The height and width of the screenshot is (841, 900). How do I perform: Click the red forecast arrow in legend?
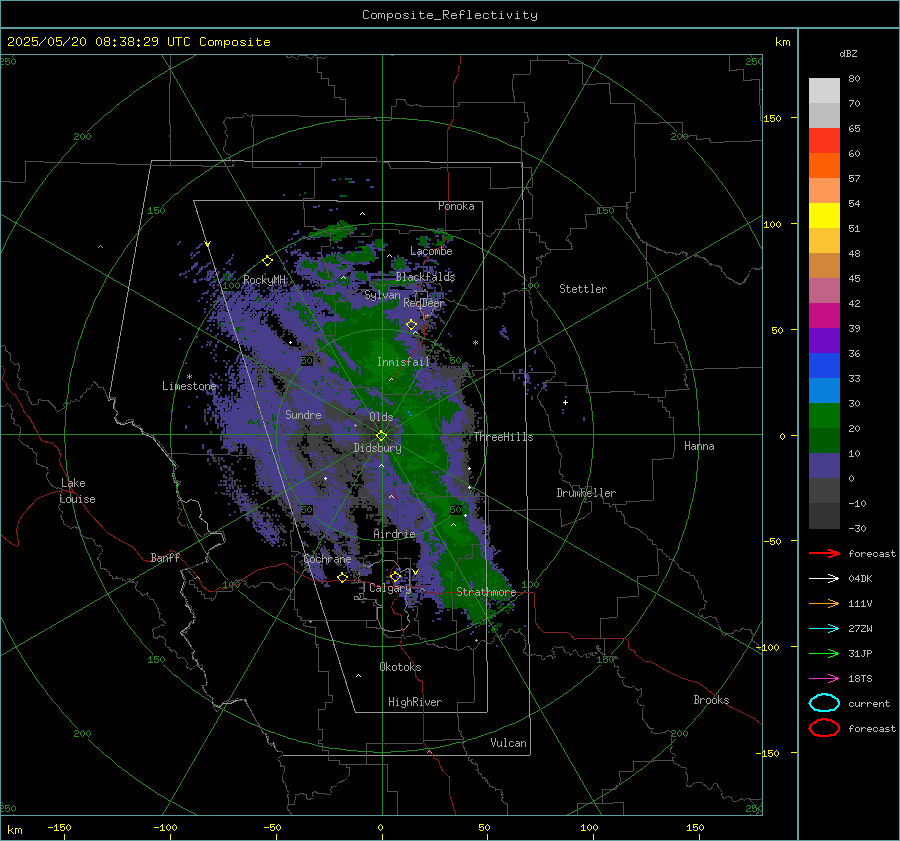click(x=824, y=553)
